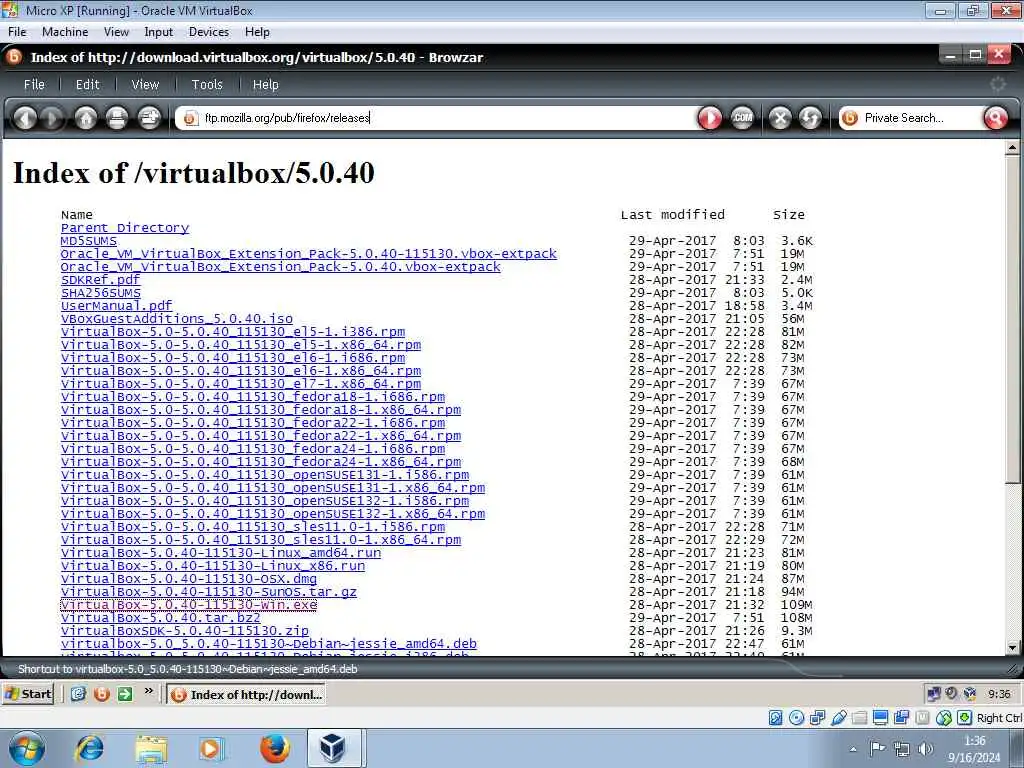The width and height of the screenshot is (1024, 768).
Task: Print the page with the printer icon
Action: (117, 118)
